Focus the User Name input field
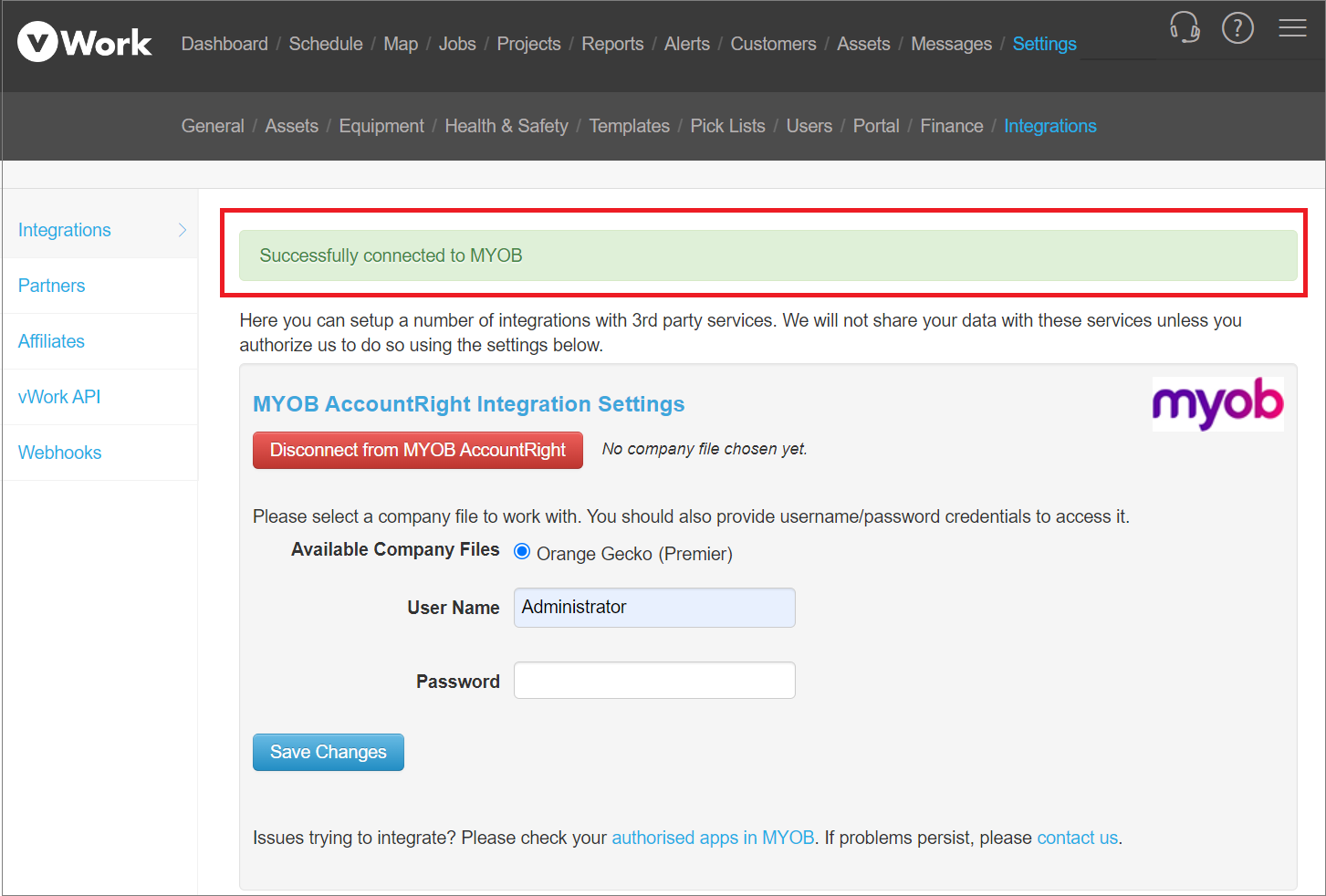The height and width of the screenshot is (896, 1326). coord(654,608)
